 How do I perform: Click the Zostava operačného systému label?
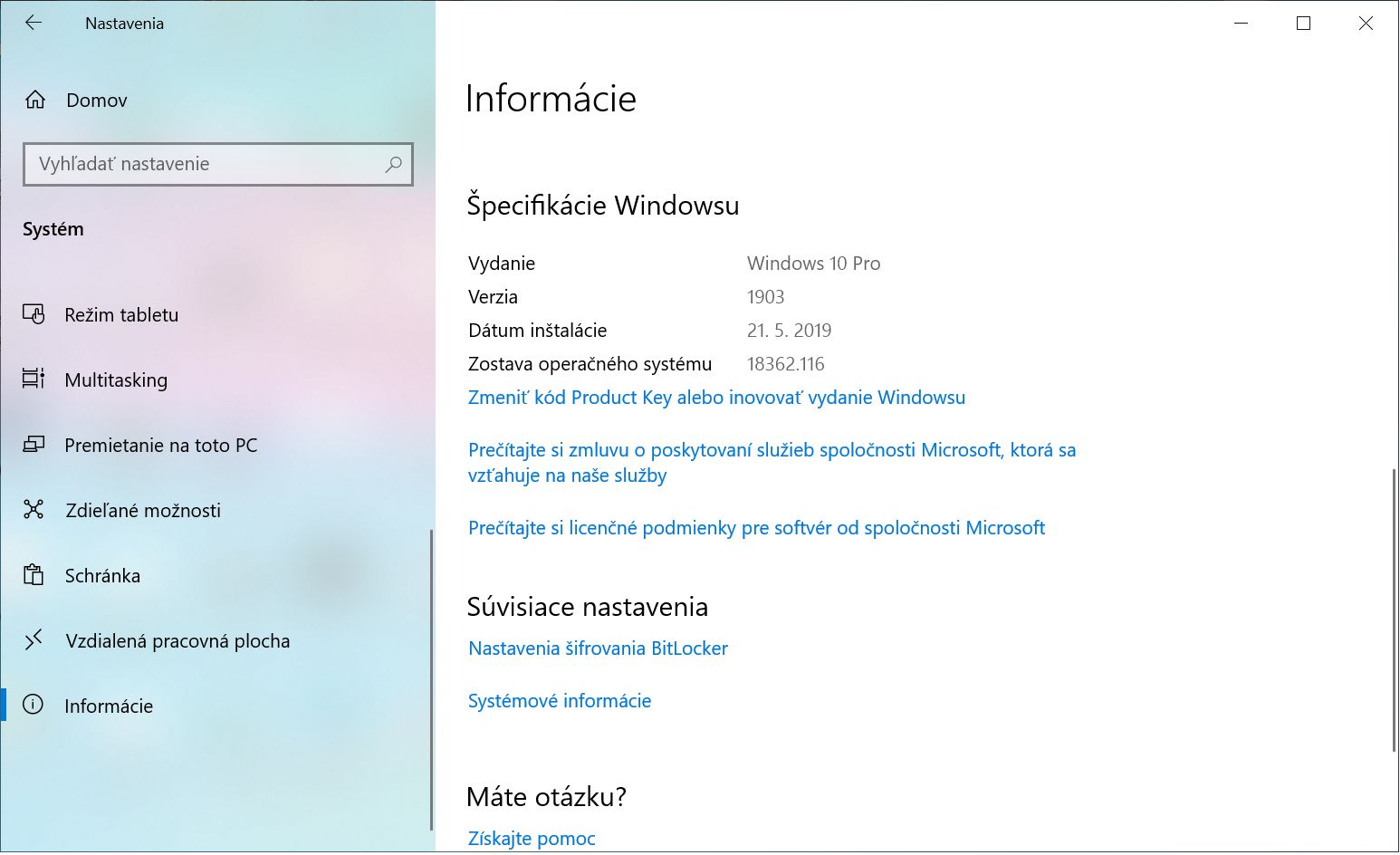(x=590, y=364)
